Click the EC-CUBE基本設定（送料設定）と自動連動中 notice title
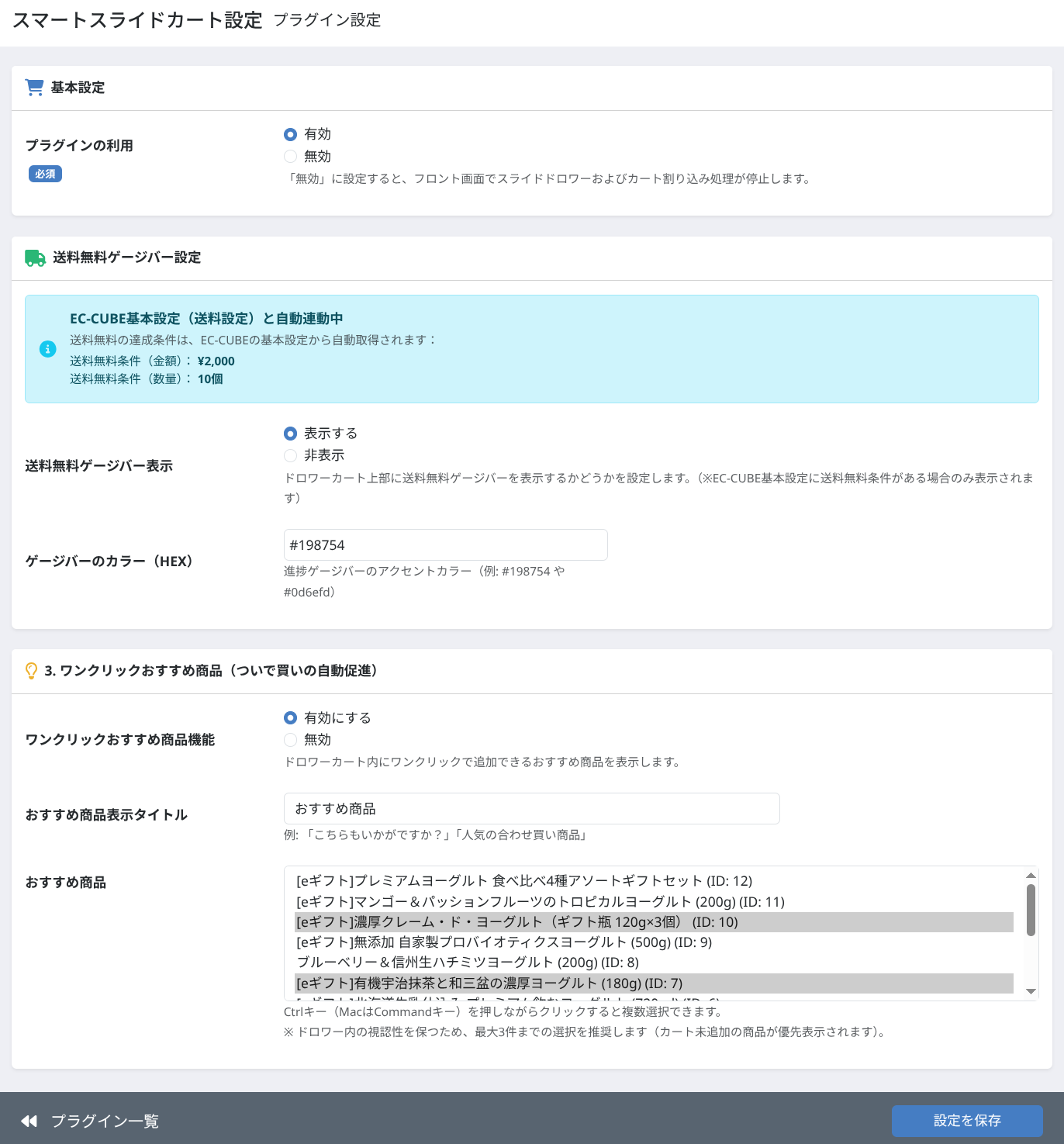Viewport: 1064px width, 1144px height. click(206, 319)
